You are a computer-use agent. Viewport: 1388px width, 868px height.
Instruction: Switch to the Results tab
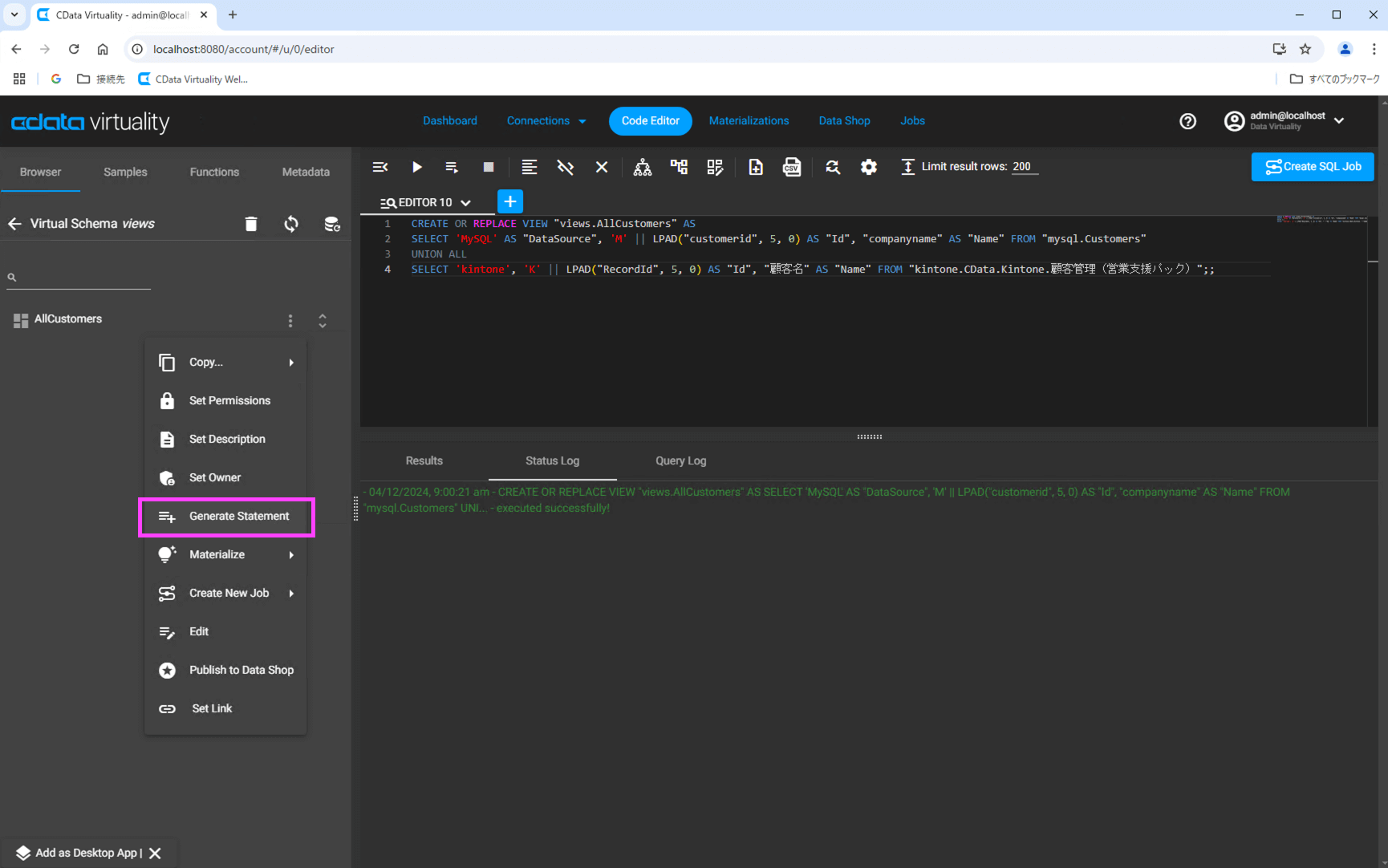click(424, 461)
